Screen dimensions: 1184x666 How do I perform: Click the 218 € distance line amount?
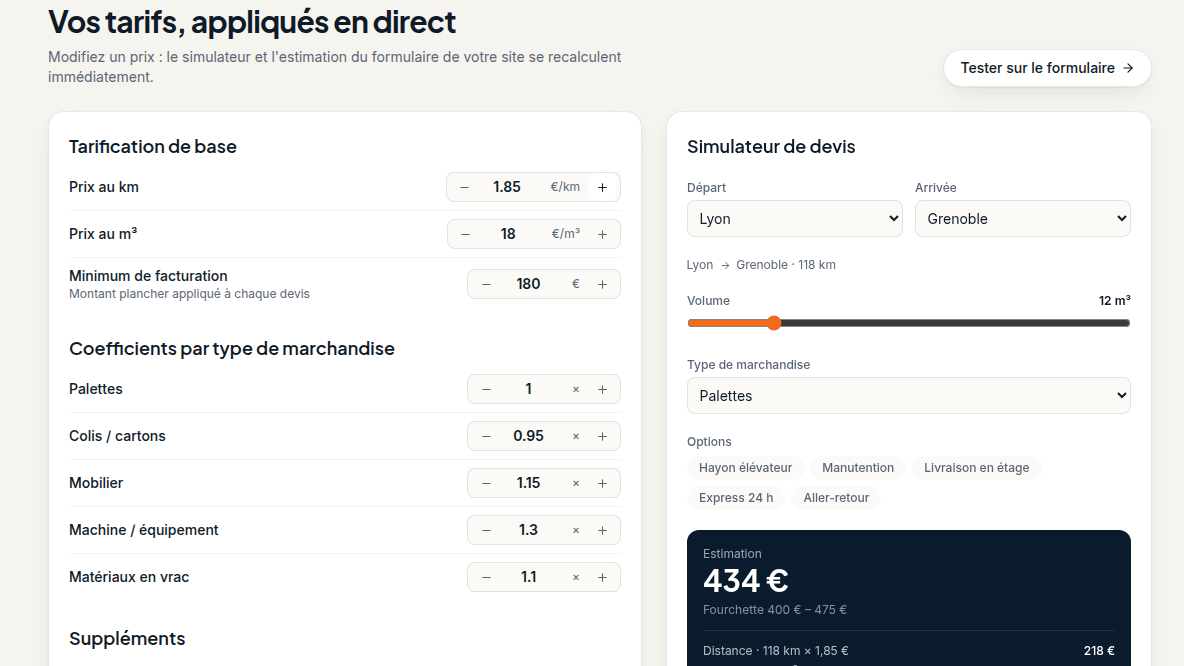coord(1099,651)
